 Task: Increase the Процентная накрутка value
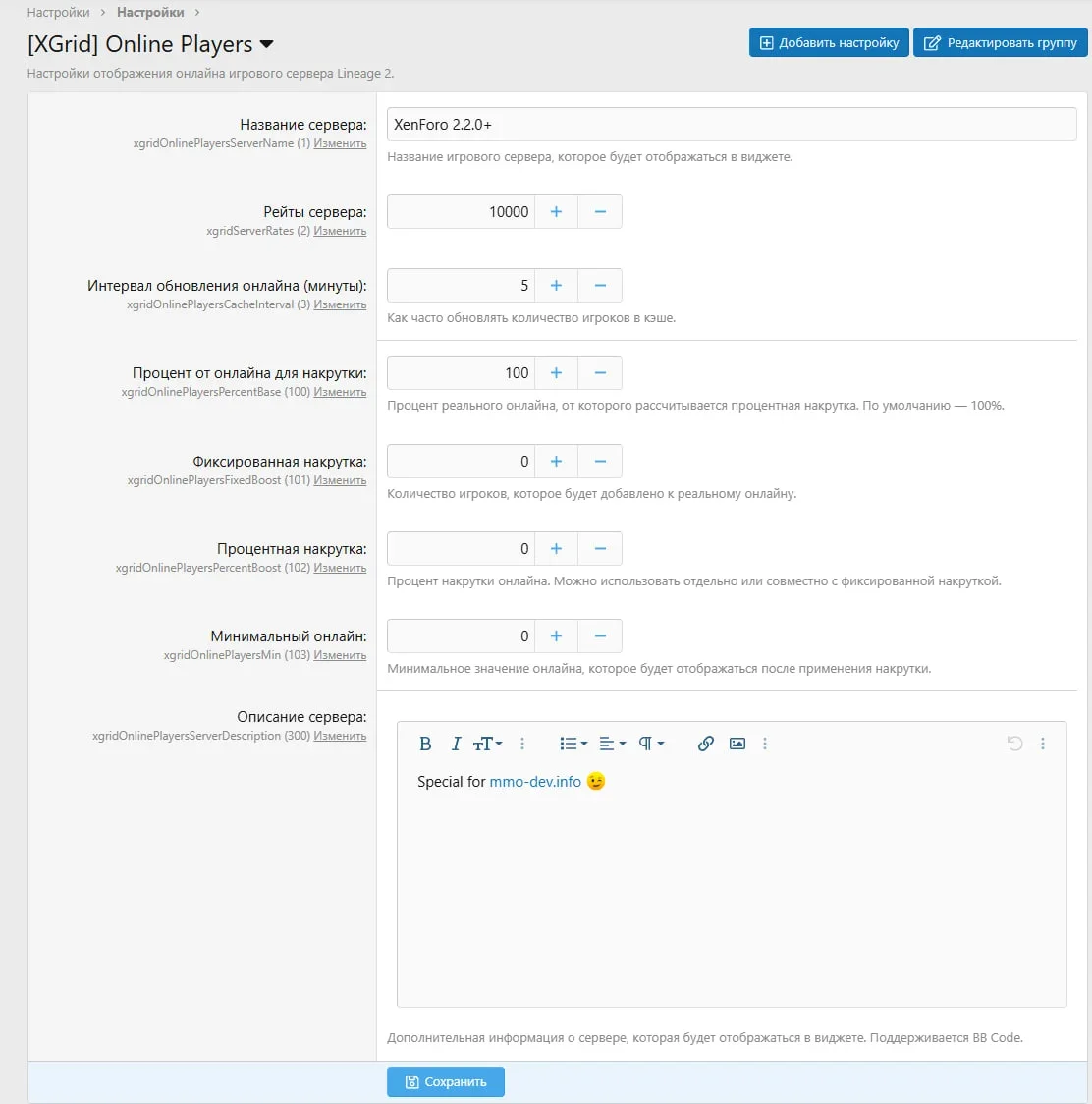556,548
